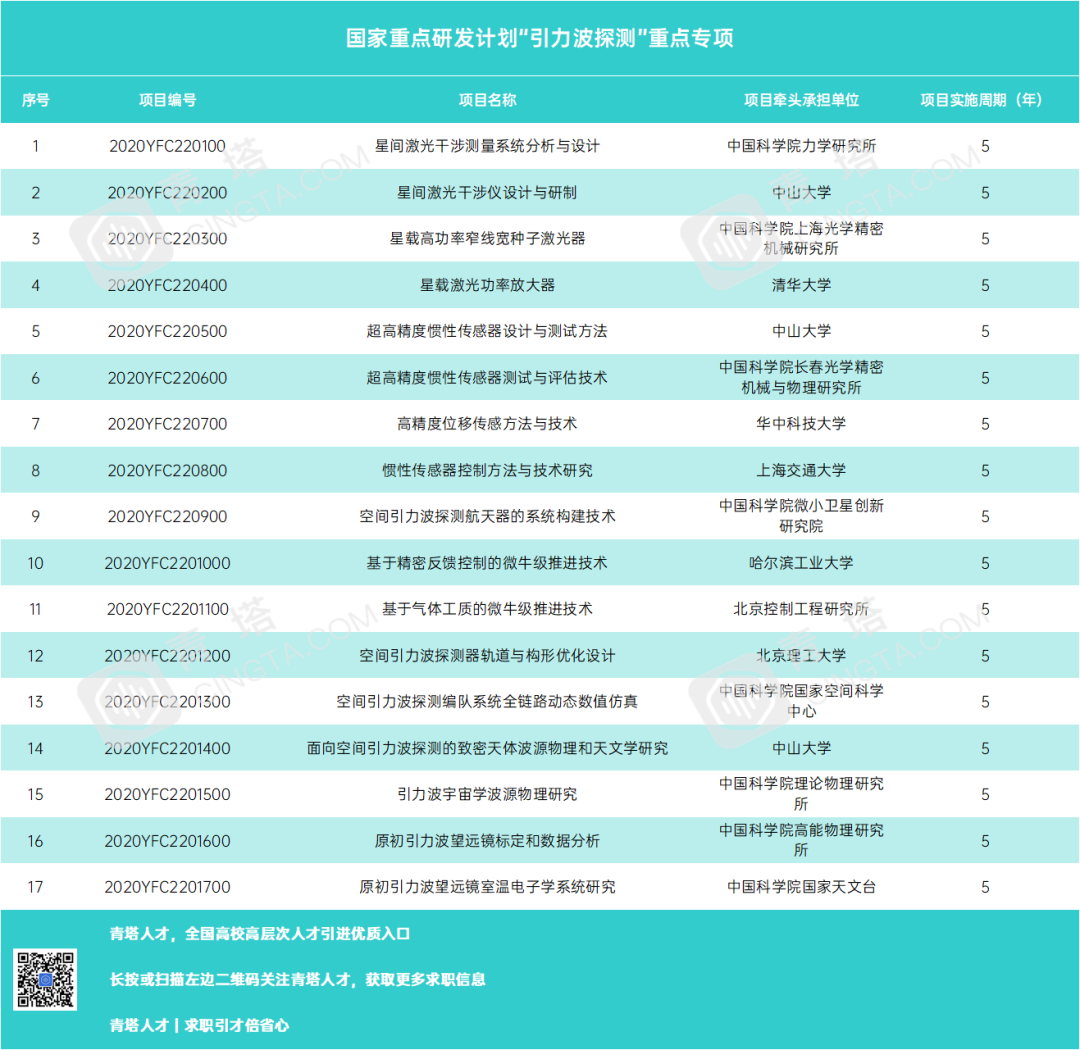Click lead unit "北京控制工程研究所"
The height and width of the screenshot is (1050, 1080).
point(801,609)
